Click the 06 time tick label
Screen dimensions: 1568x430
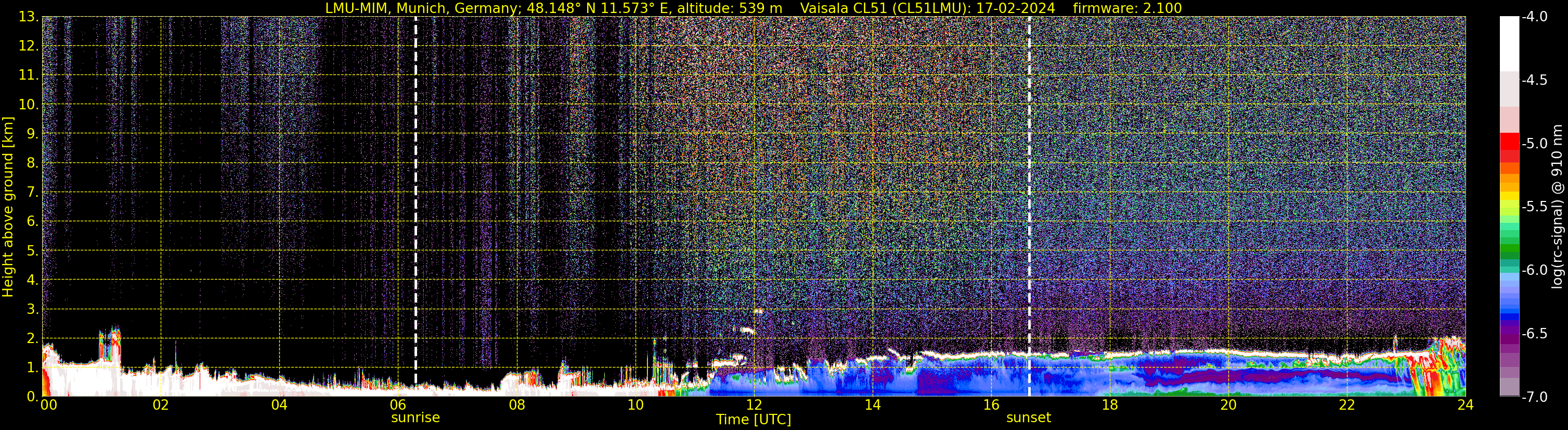coord(397,404)
